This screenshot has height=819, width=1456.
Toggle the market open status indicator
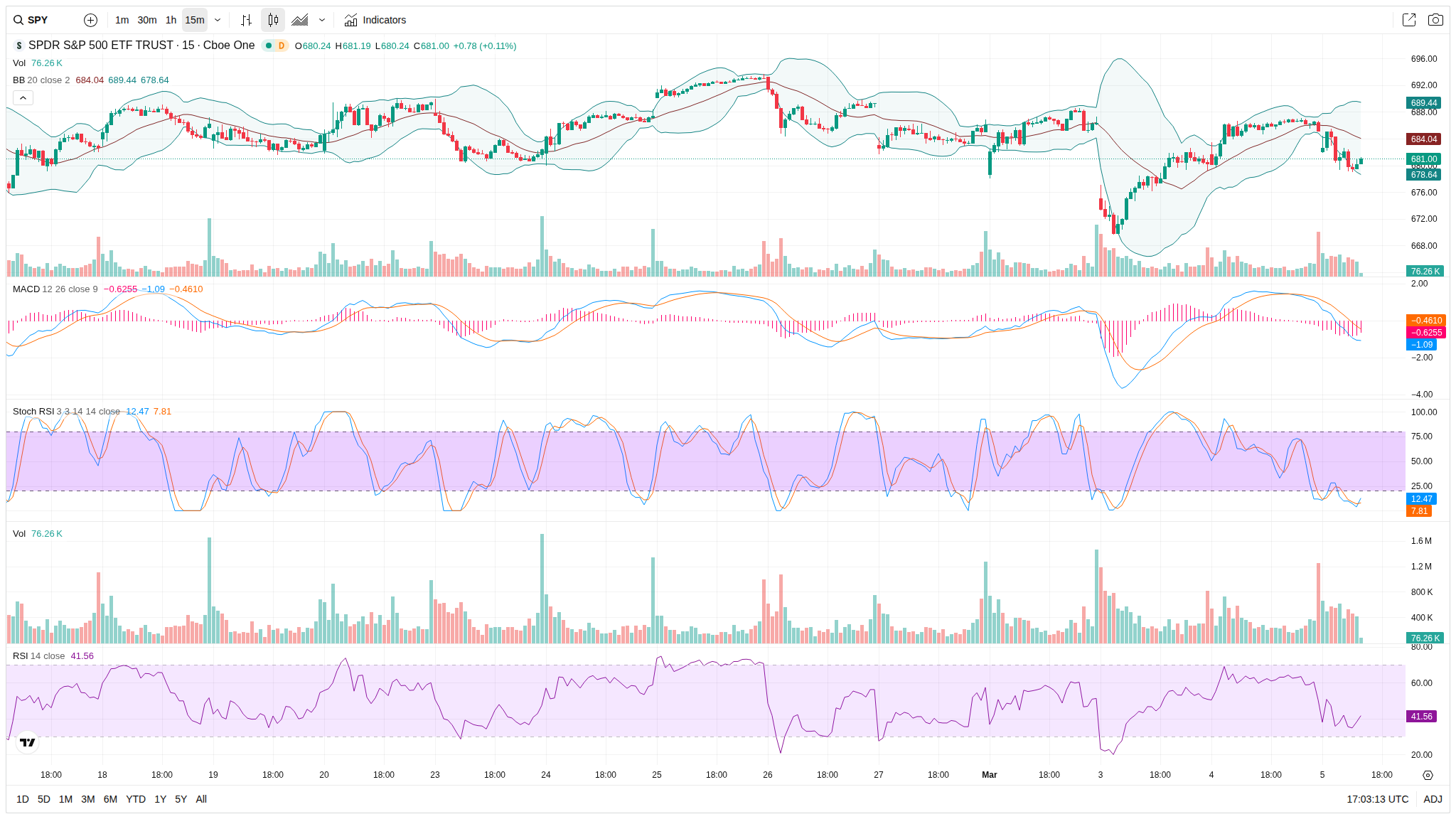[269, 45]
